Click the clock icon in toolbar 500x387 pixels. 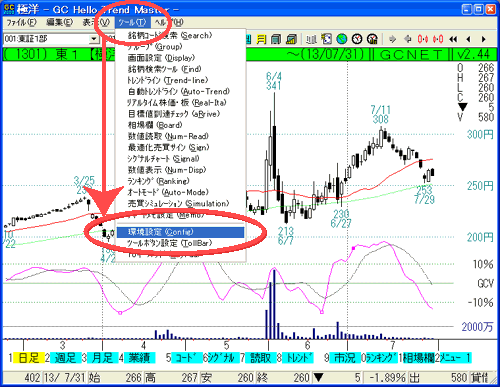point(357,39)
